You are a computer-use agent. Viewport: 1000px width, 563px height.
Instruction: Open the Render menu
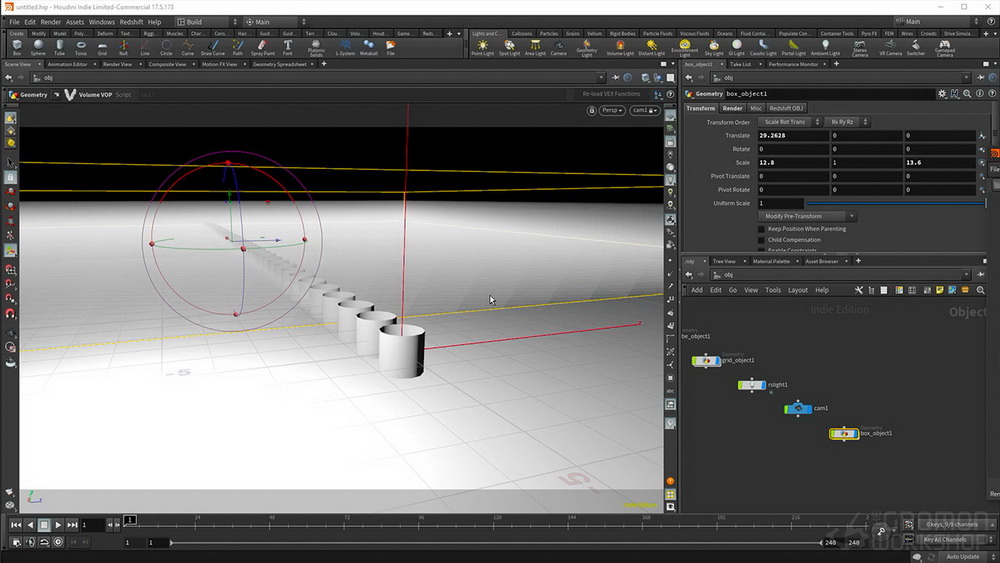point(50,22)
